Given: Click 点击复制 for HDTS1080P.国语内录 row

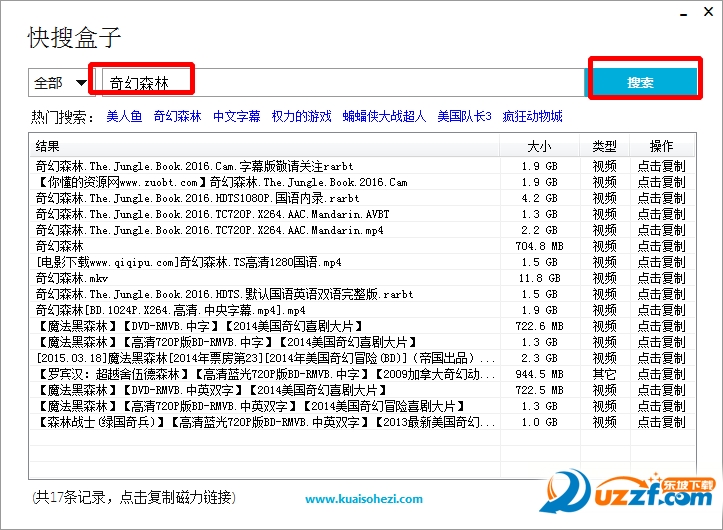Looking at the screenshot, I should [662, 198].
